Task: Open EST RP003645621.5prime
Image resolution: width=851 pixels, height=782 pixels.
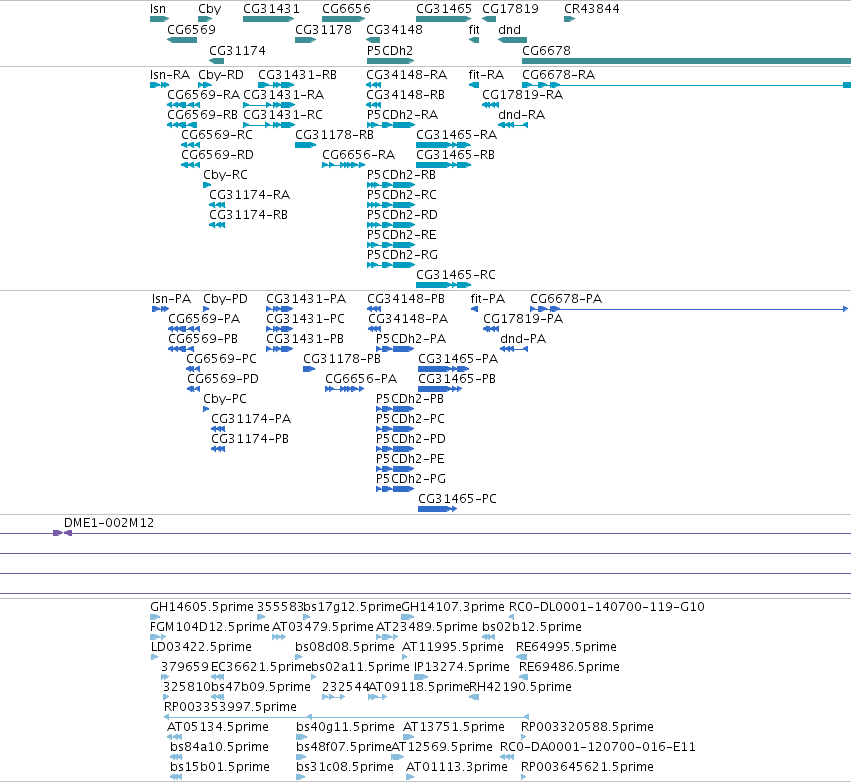Action: [524, 777]
